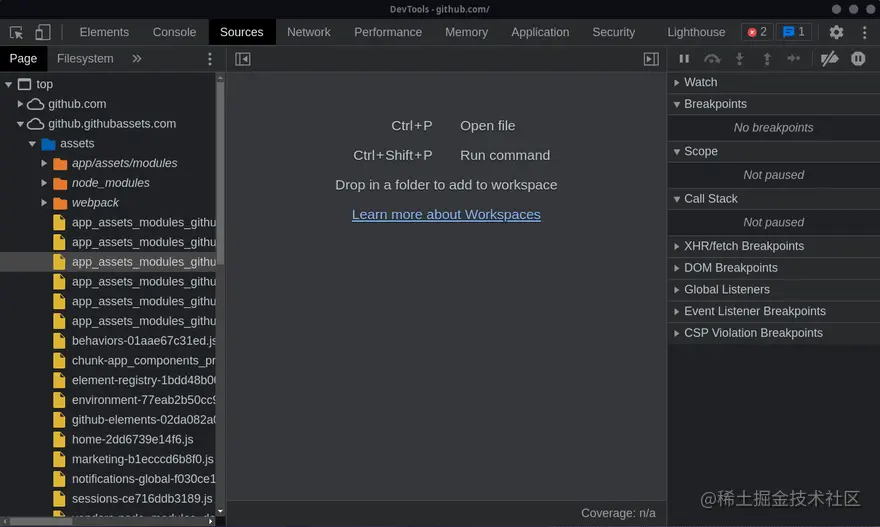The height and width of the screenshot is (527, 880).
Task: Hide the navigator sidebar pane
Action: (242, 59)
